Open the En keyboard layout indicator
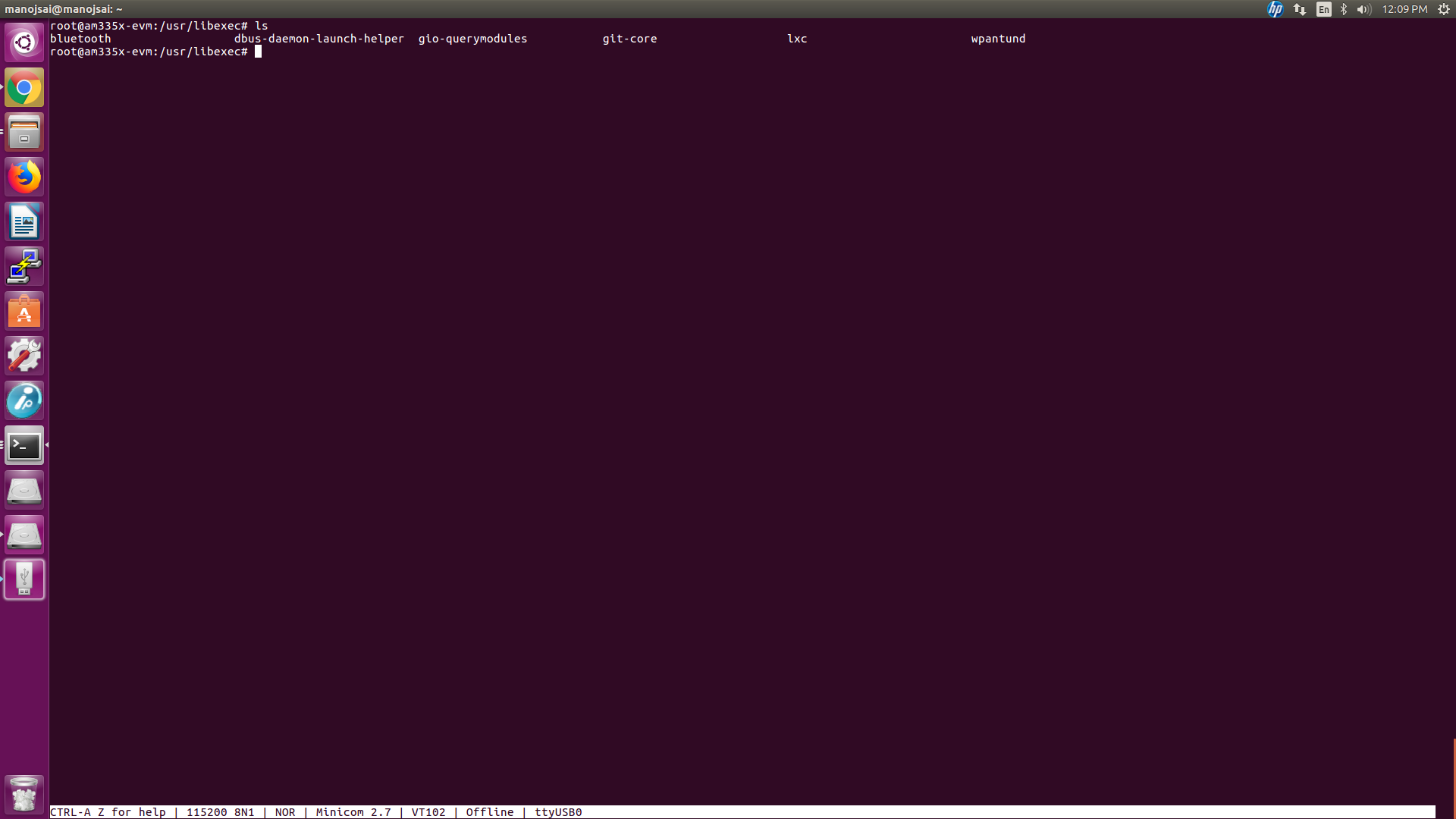 click(1324, 9)
